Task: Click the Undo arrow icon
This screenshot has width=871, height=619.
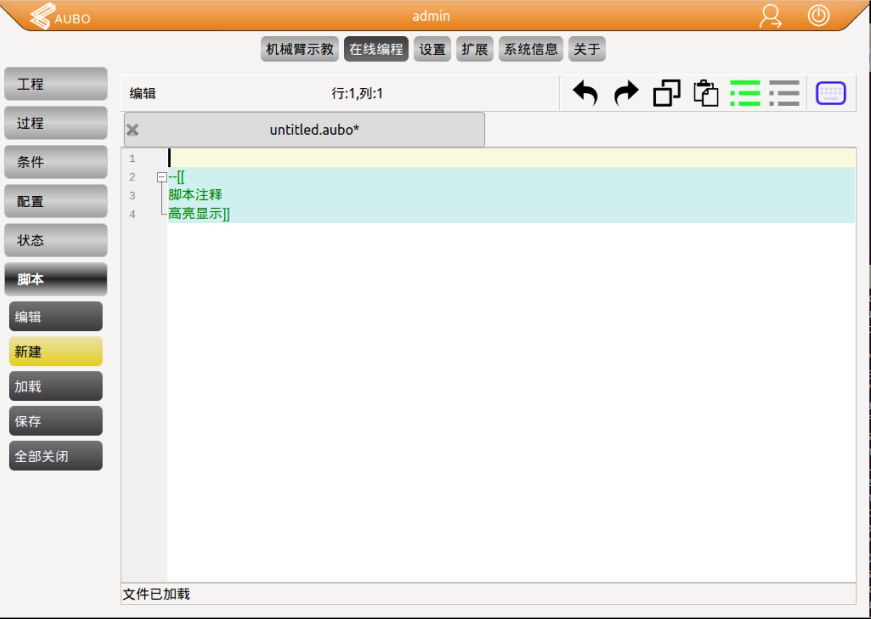Action: [x=585, y=92]
